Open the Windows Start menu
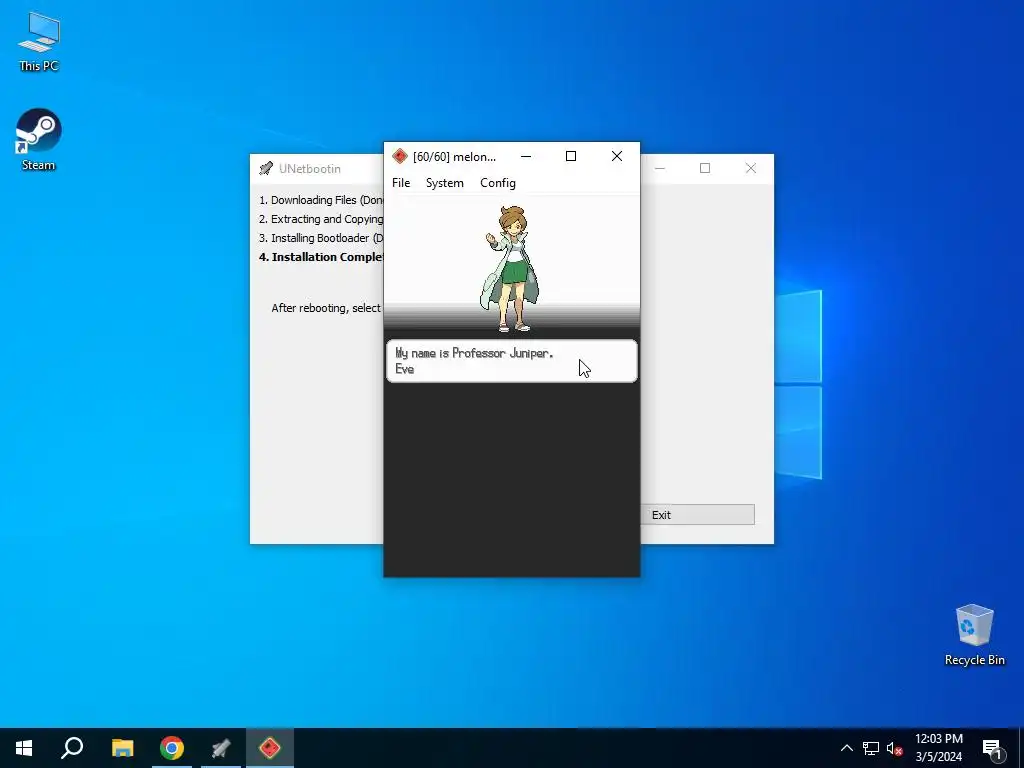1024x768 pixels. [x=24, y=748]
